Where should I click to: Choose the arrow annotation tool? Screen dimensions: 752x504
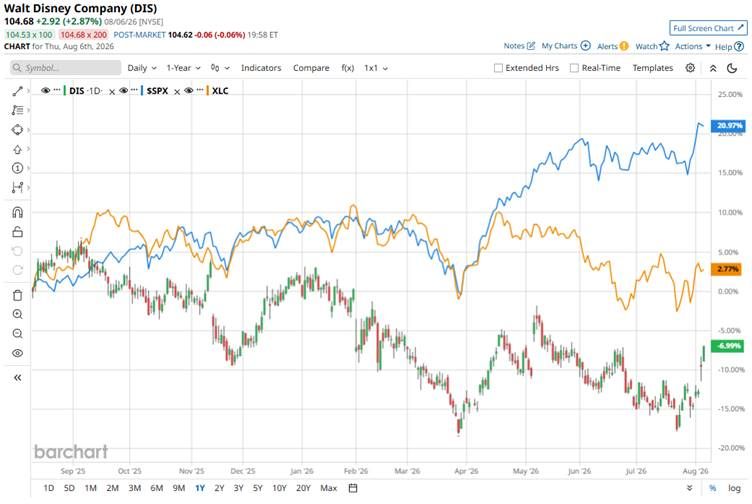click(17, 149)
